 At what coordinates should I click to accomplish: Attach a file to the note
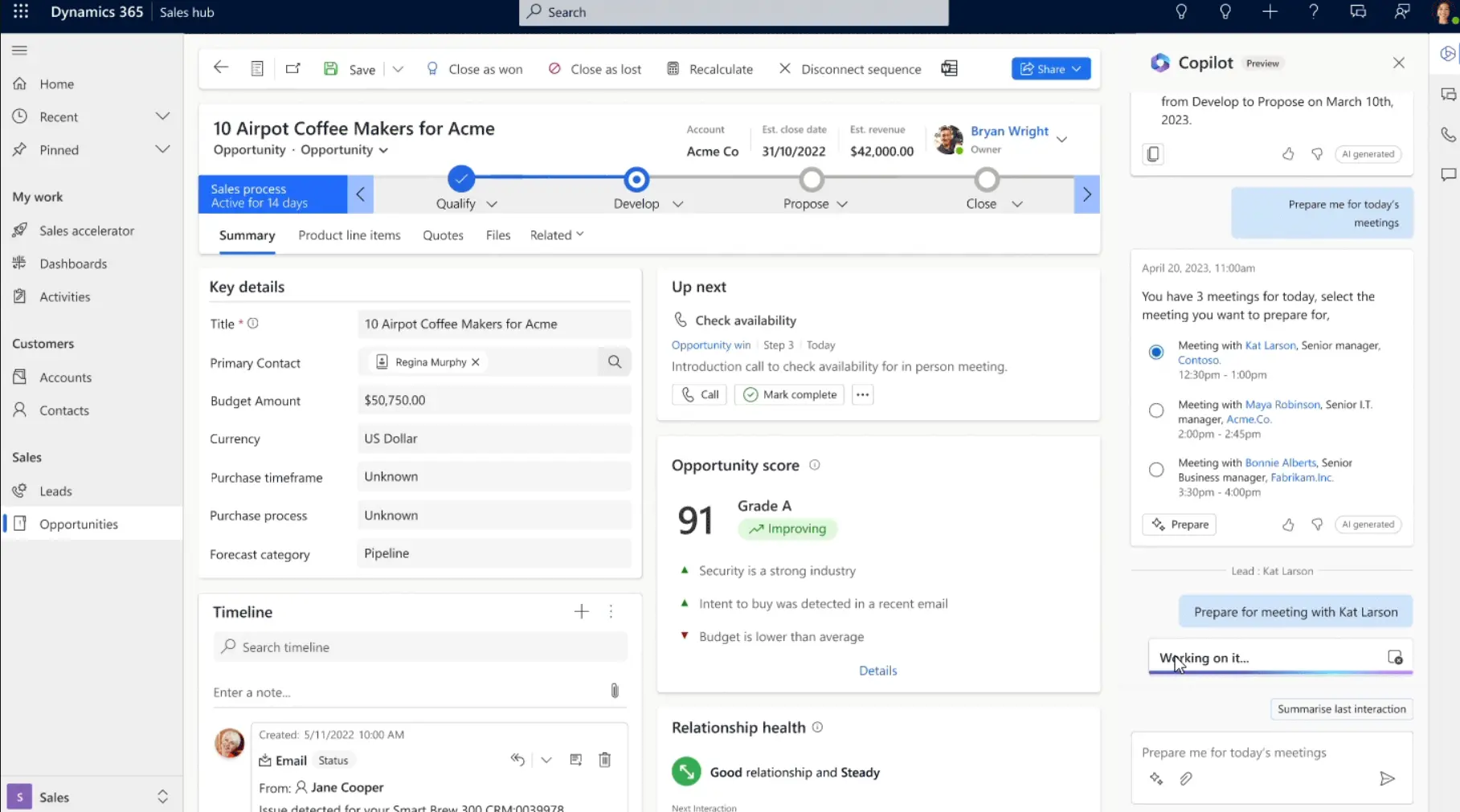click(615, 691)
